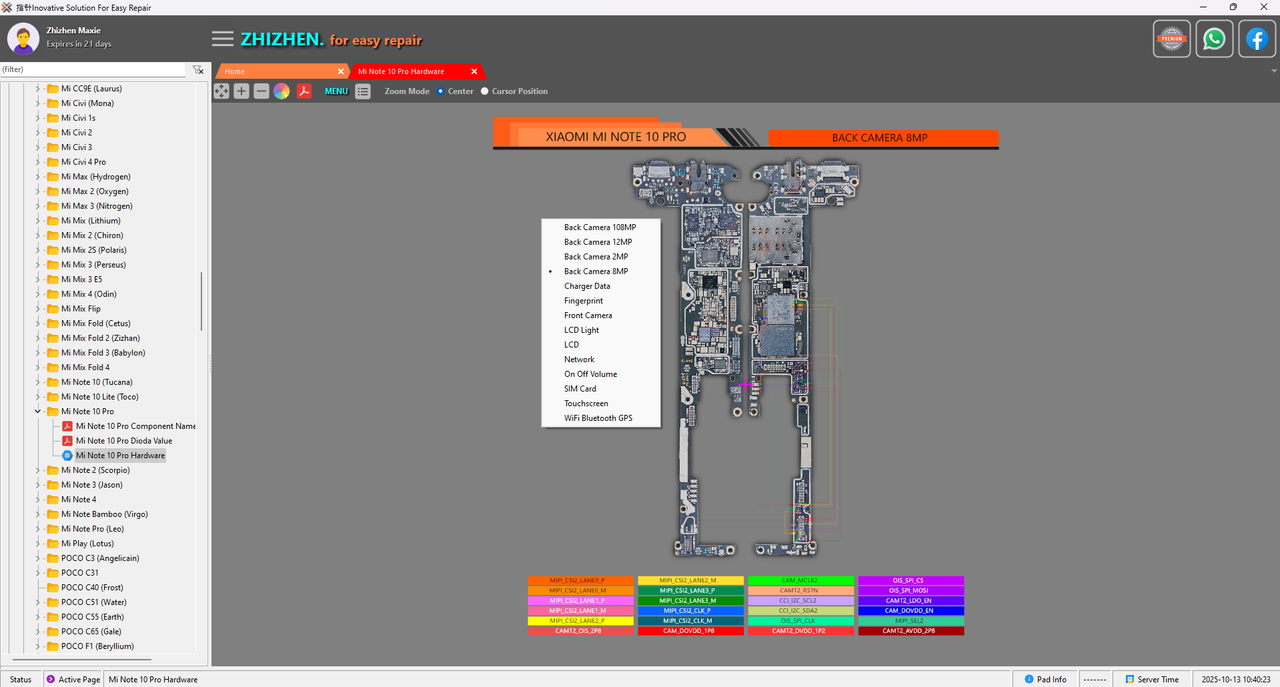The width and height of the screenshot is (1280, 687).
Task: Click the device tree vertical scrollbar
Action: [203, 300]
